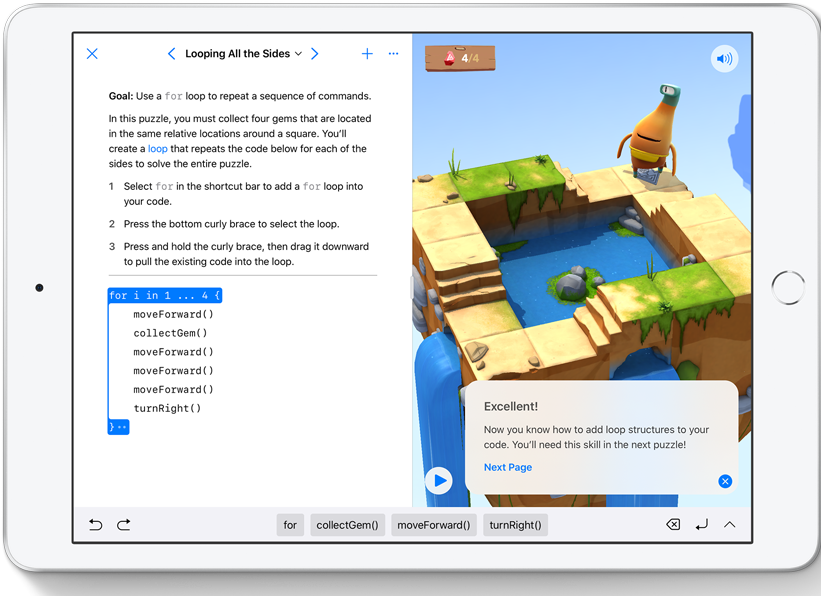Dismiss the Excellent! message bubble
The height and width of the screenshot is (596, 821).
coord(725,481)
